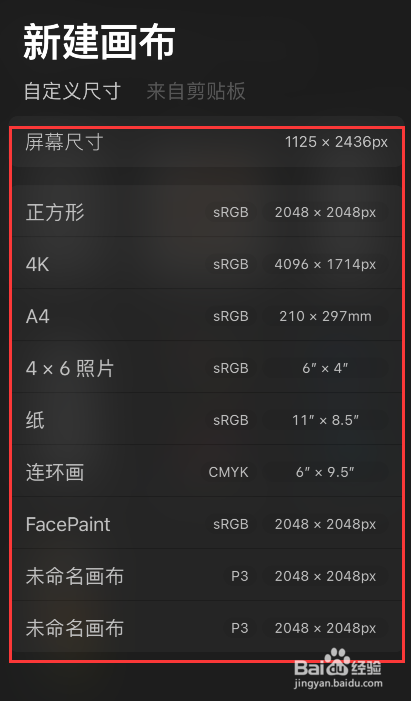411x701 pixels.
Task: Choose the upper 未命名画布 P3 canvas
Action: [206, 575]
